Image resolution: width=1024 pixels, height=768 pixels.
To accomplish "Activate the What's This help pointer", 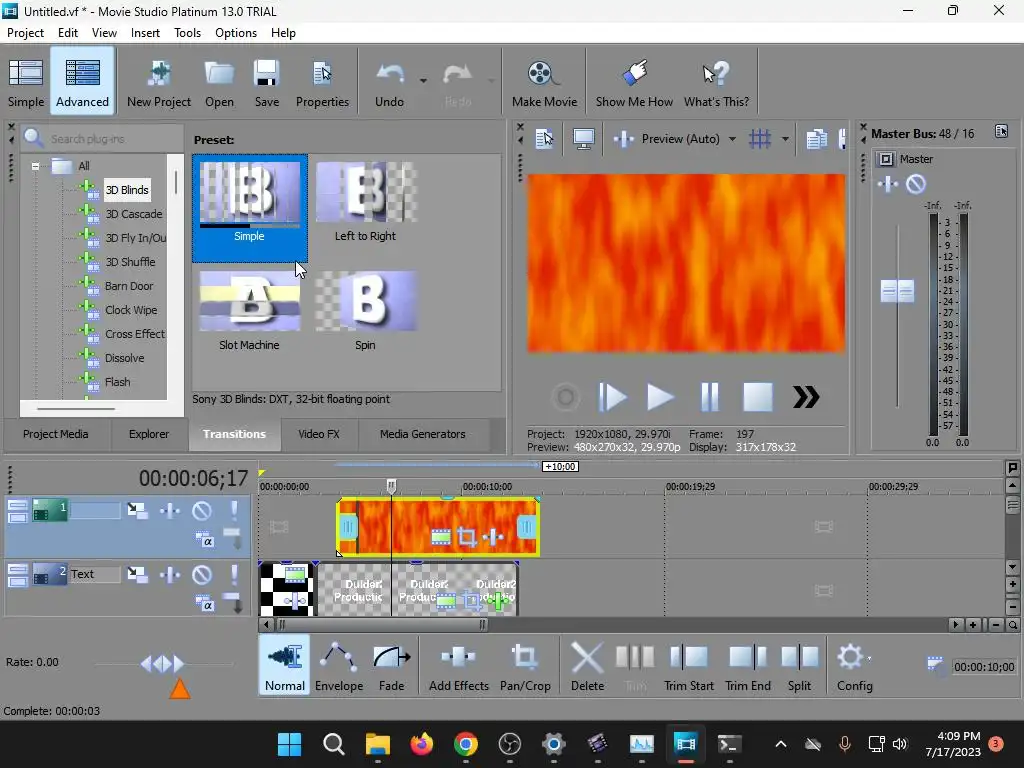I will point(716,82).
